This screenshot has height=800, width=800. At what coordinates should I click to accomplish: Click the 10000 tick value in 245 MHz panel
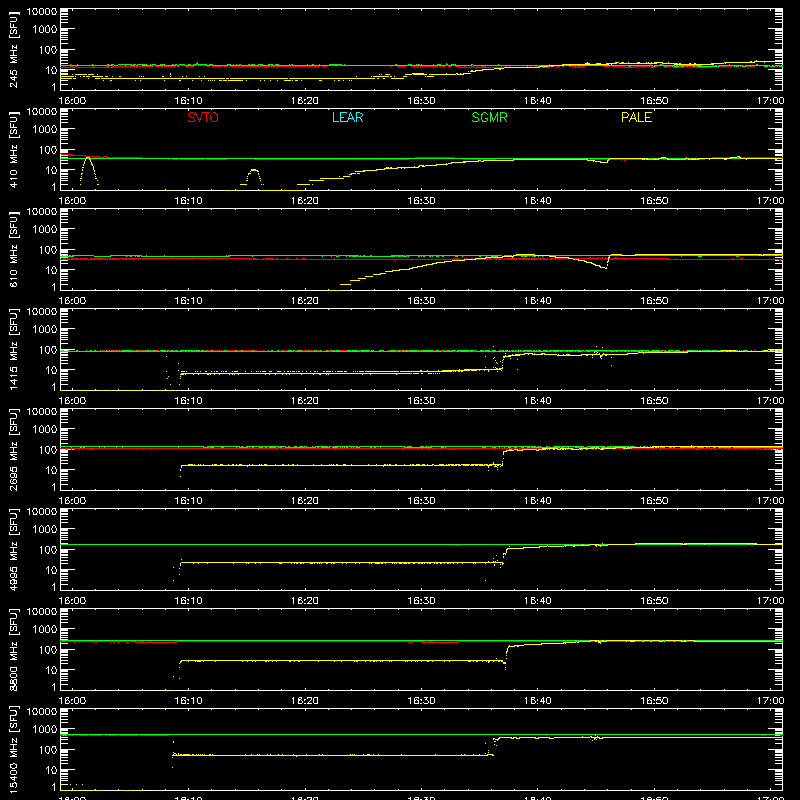click(42, 12)
